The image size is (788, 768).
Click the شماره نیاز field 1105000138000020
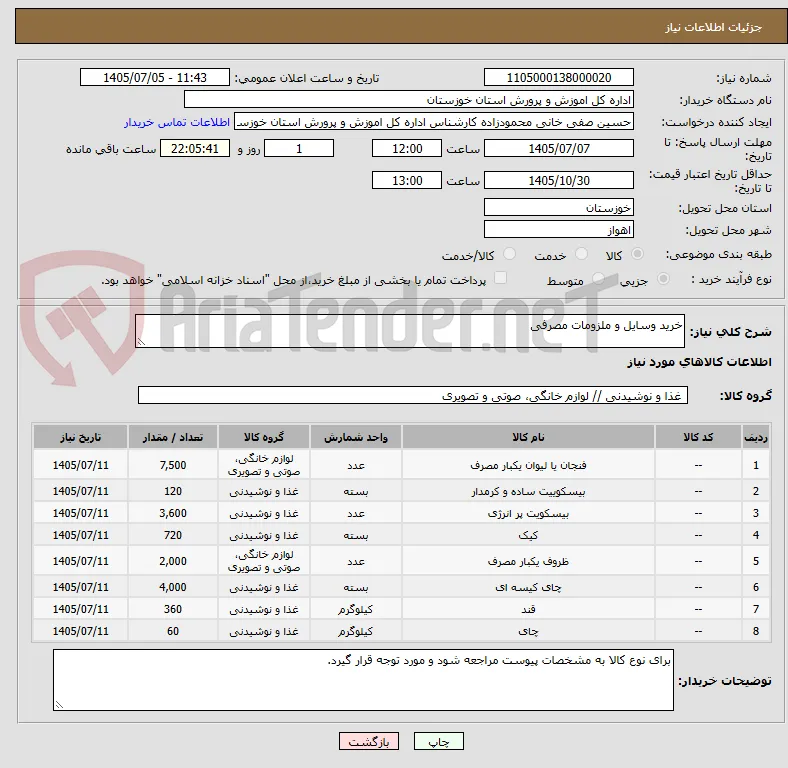(x=558, y=77)
